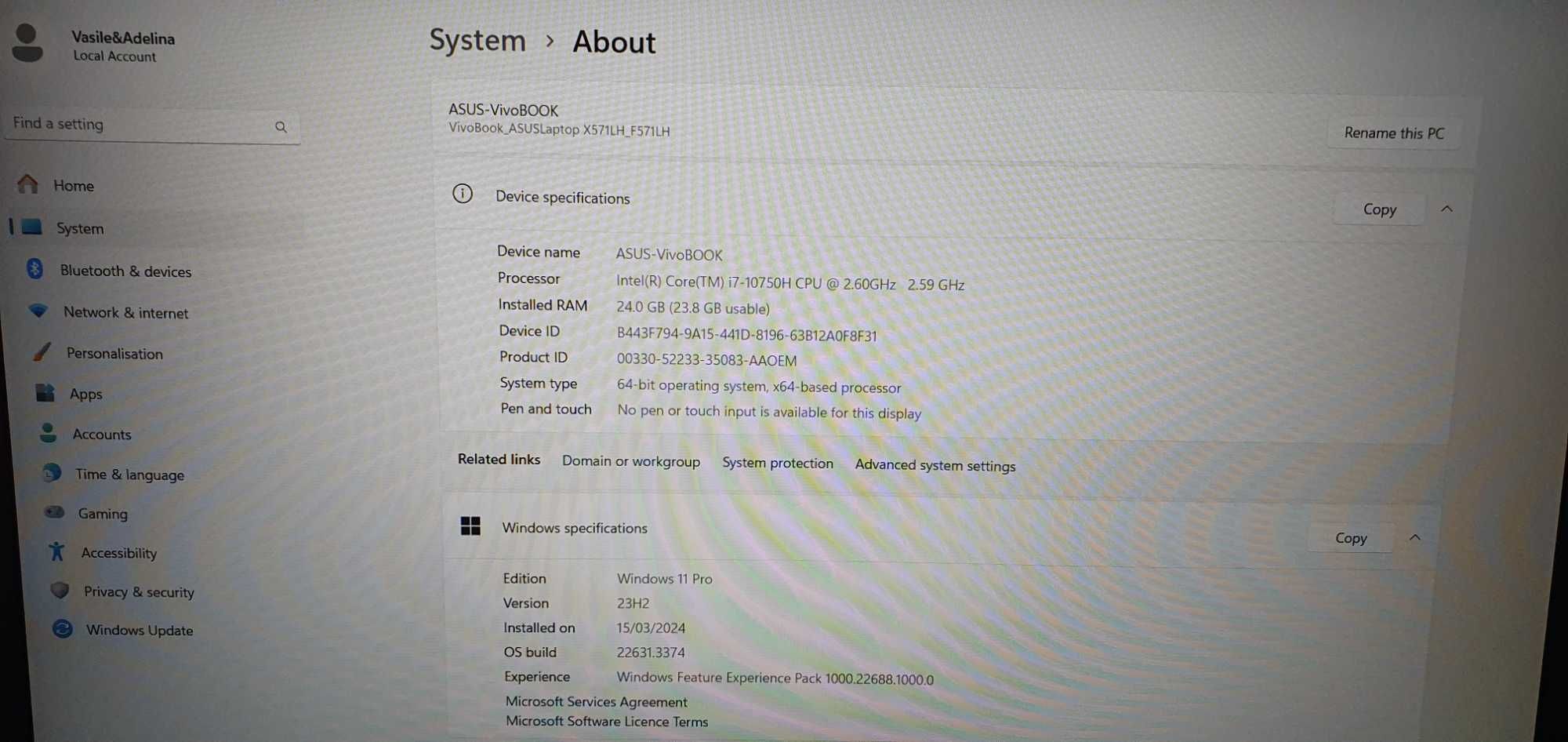Click the Network wifi icon
This screenshot has width=1568, height=742.
38,311
